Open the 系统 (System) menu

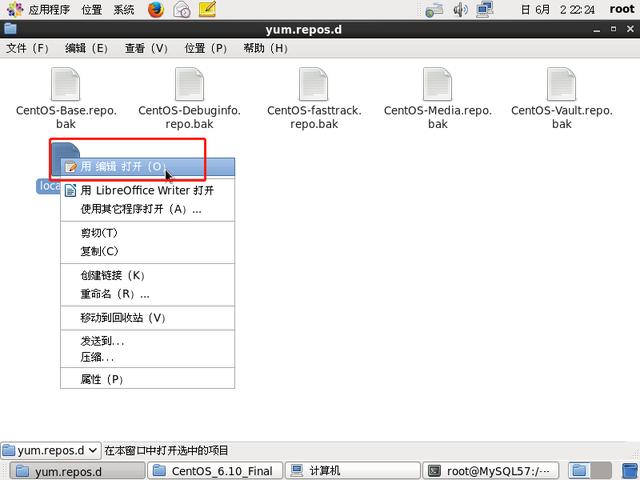124,9
